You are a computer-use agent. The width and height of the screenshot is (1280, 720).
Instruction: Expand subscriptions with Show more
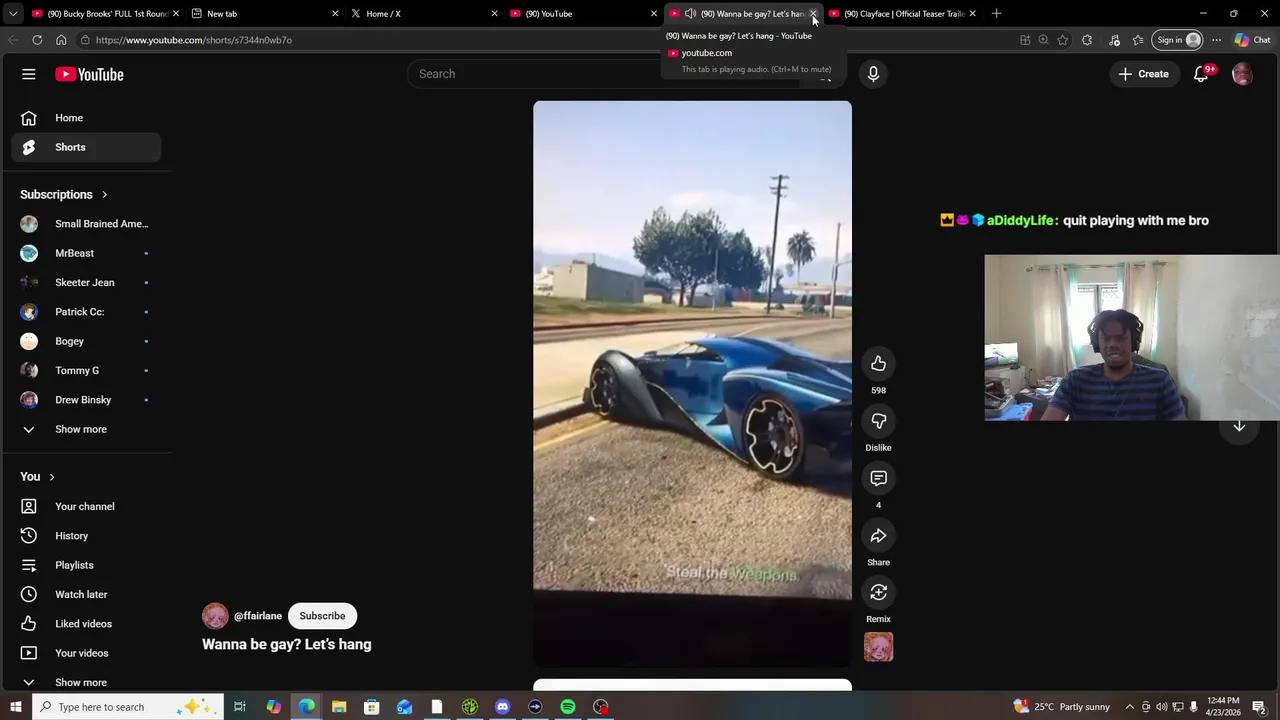[86, 429]
